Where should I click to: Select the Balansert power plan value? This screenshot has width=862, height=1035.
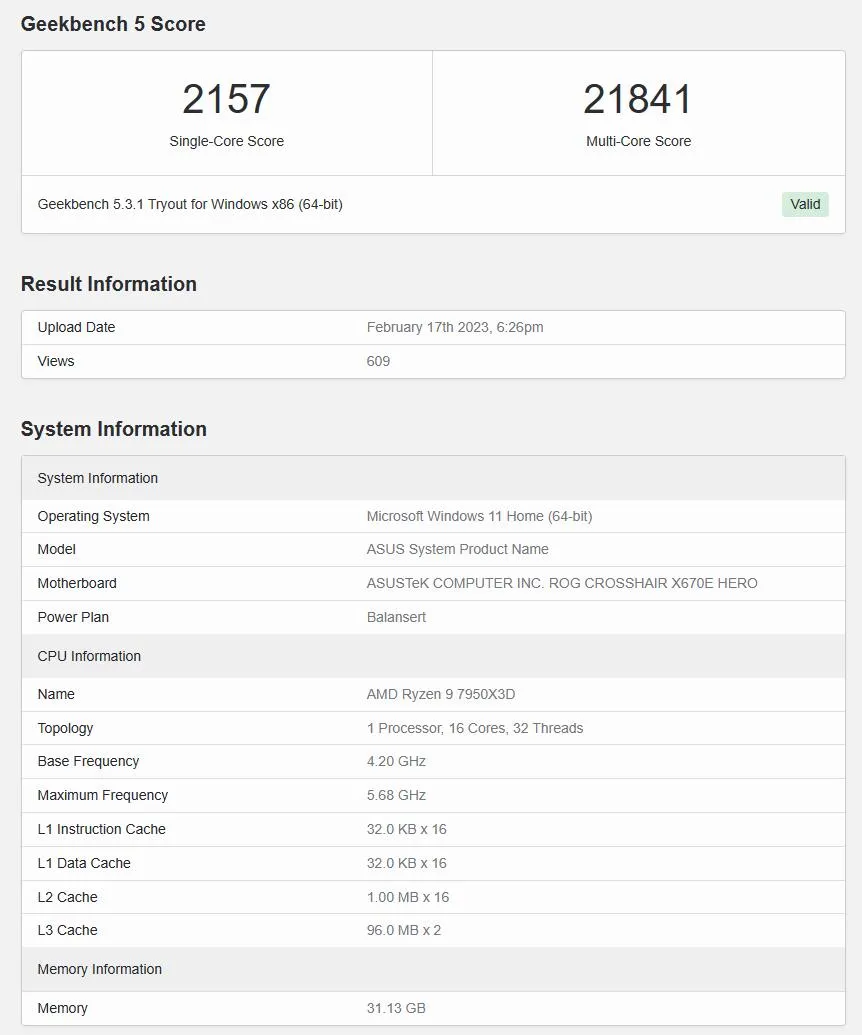click(396, 617)
